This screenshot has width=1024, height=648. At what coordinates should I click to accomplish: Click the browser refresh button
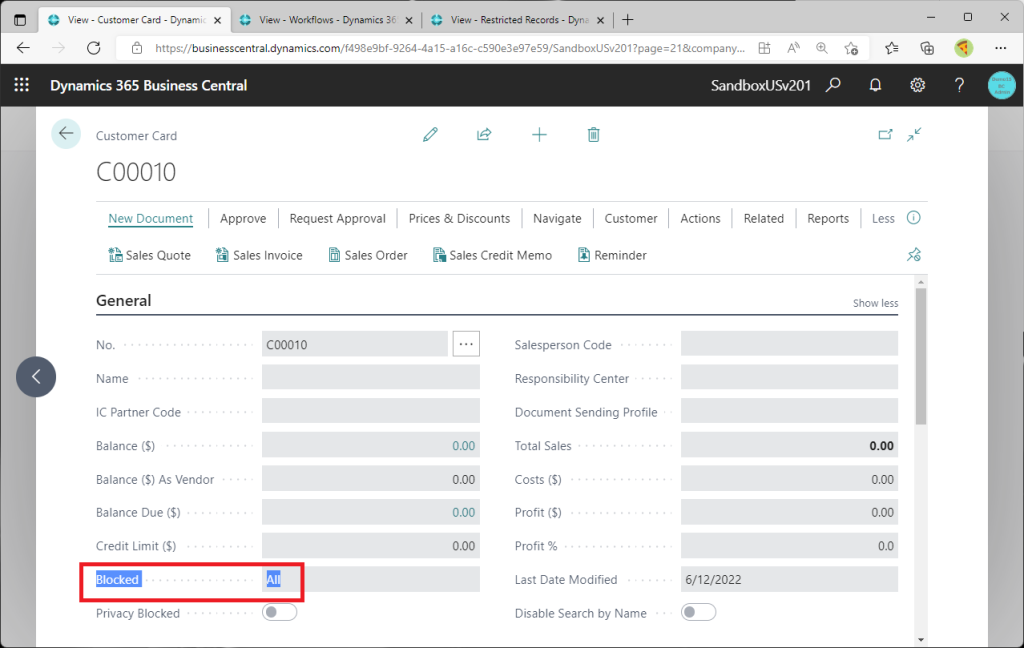tap(94, 48)
